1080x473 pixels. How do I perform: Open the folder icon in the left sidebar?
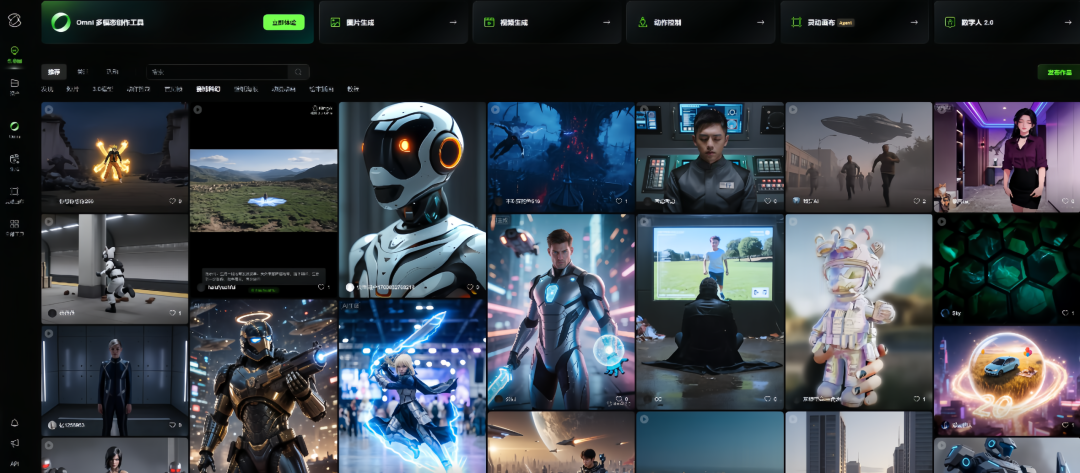pos(14,84)
